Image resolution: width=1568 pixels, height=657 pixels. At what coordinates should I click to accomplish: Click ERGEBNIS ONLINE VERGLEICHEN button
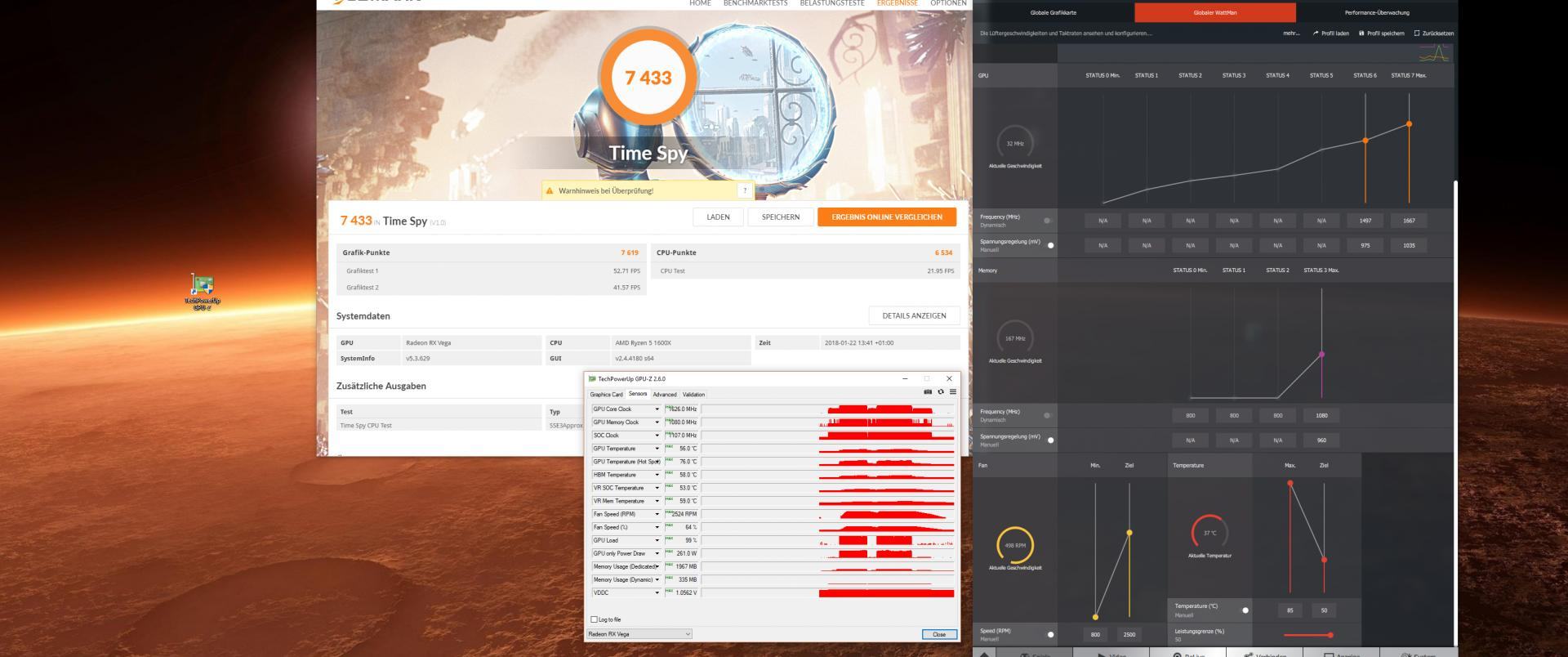pyautogui.click(x=887, y=217)
